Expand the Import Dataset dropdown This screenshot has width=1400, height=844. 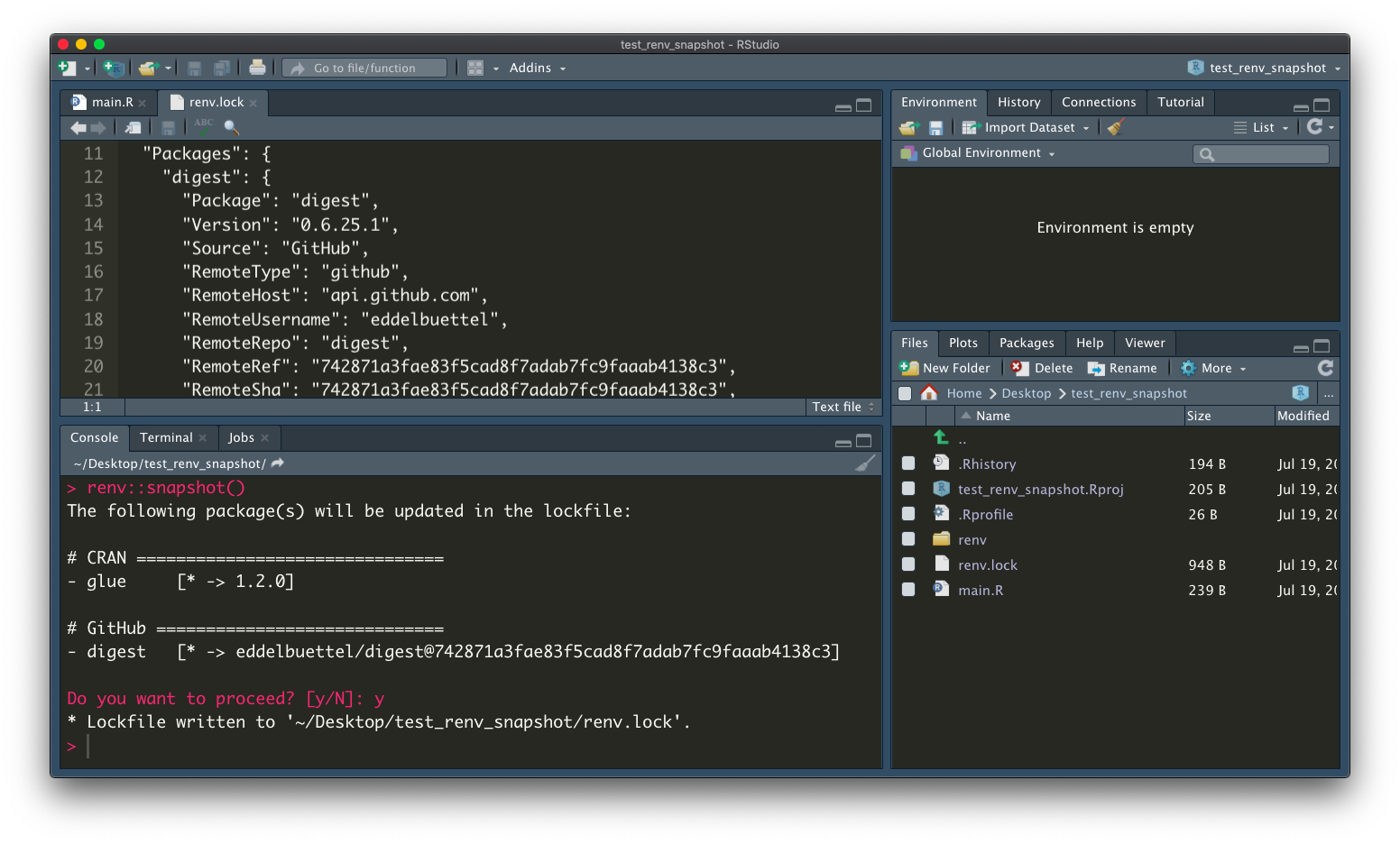[1027, 127]
